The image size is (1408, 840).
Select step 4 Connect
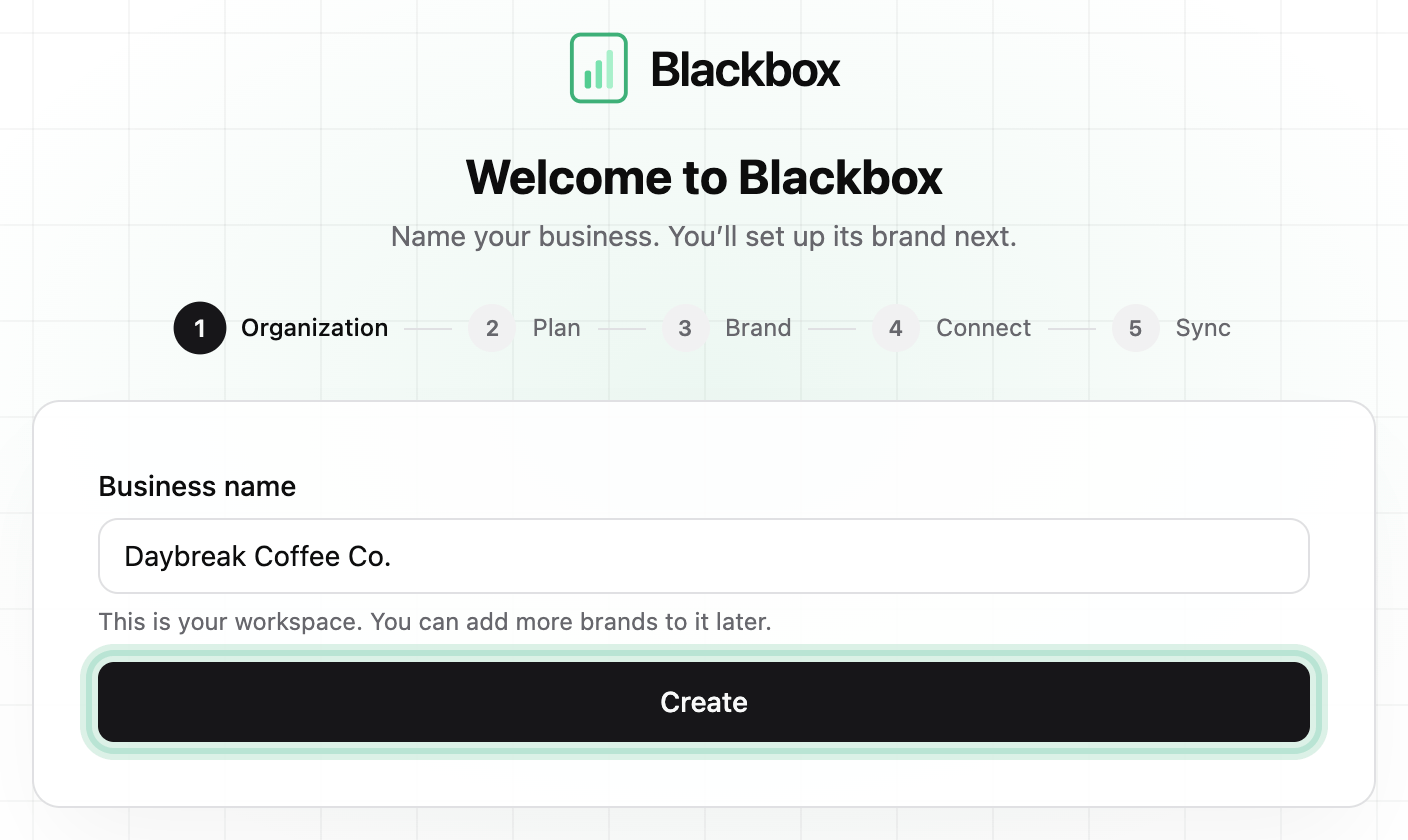click(x=951, y=328)
